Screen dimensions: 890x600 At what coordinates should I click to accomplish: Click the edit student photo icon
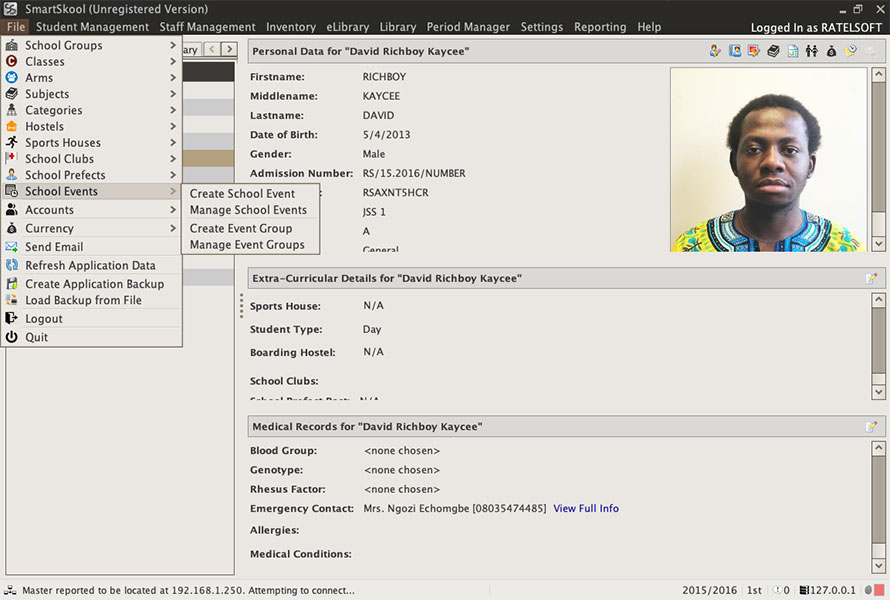click(x=754, y=51)
